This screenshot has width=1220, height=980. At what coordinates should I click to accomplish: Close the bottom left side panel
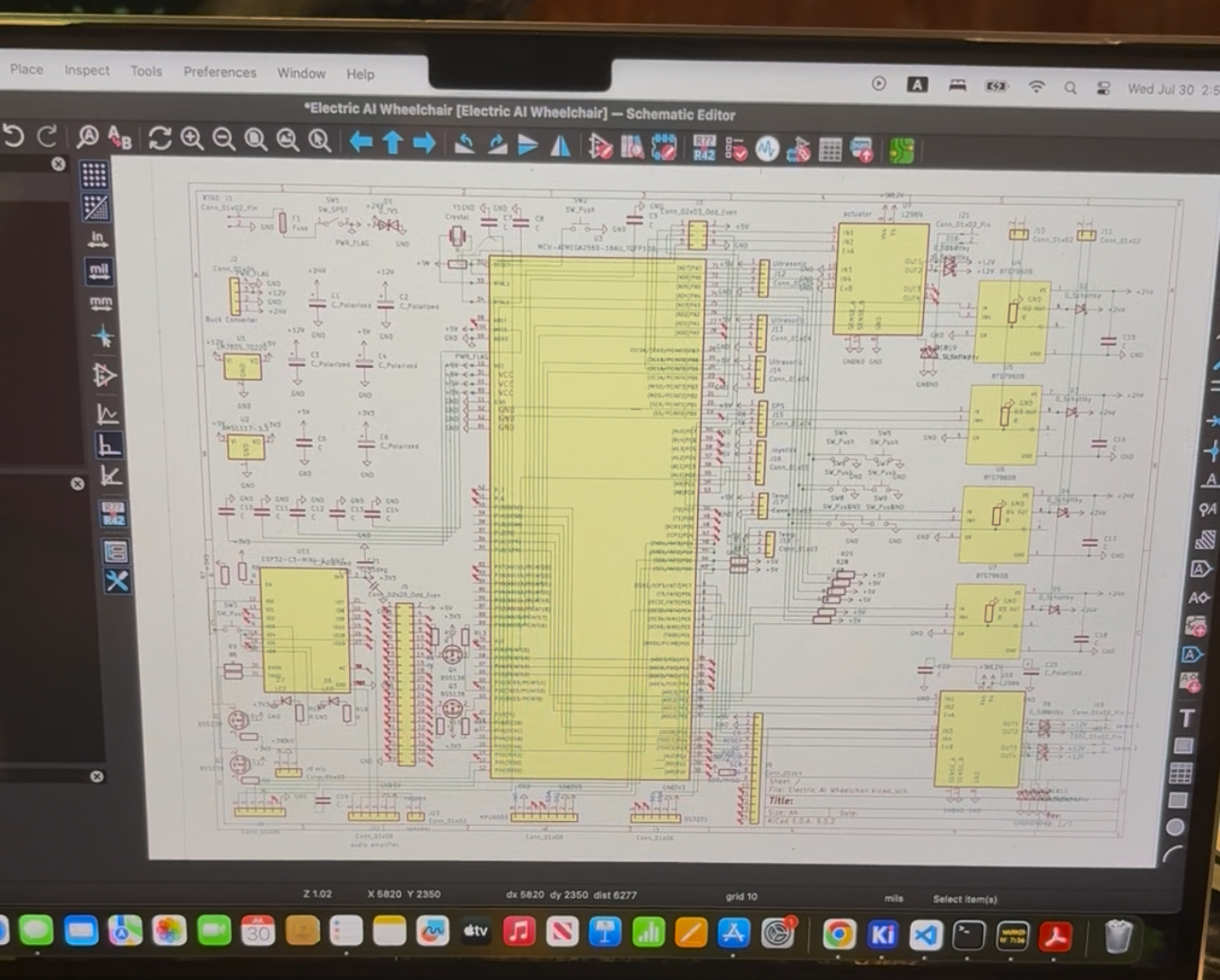coord(96,777)
